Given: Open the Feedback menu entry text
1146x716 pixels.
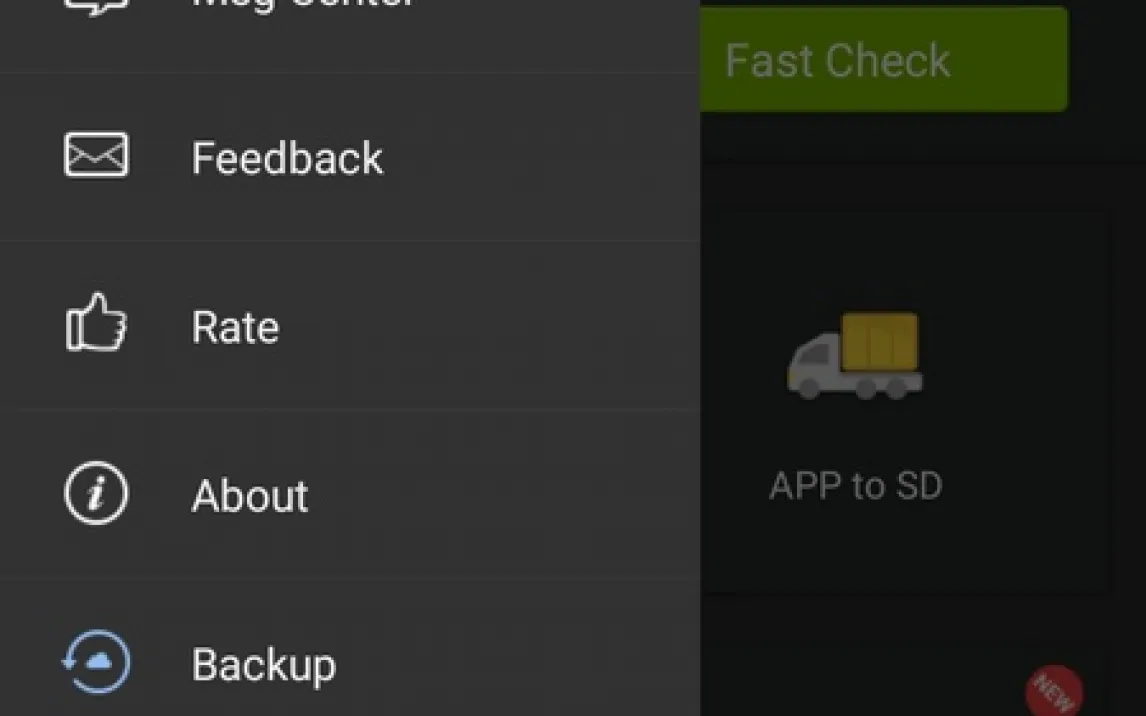Looking at the screenshot, I should tap(287, 158).
